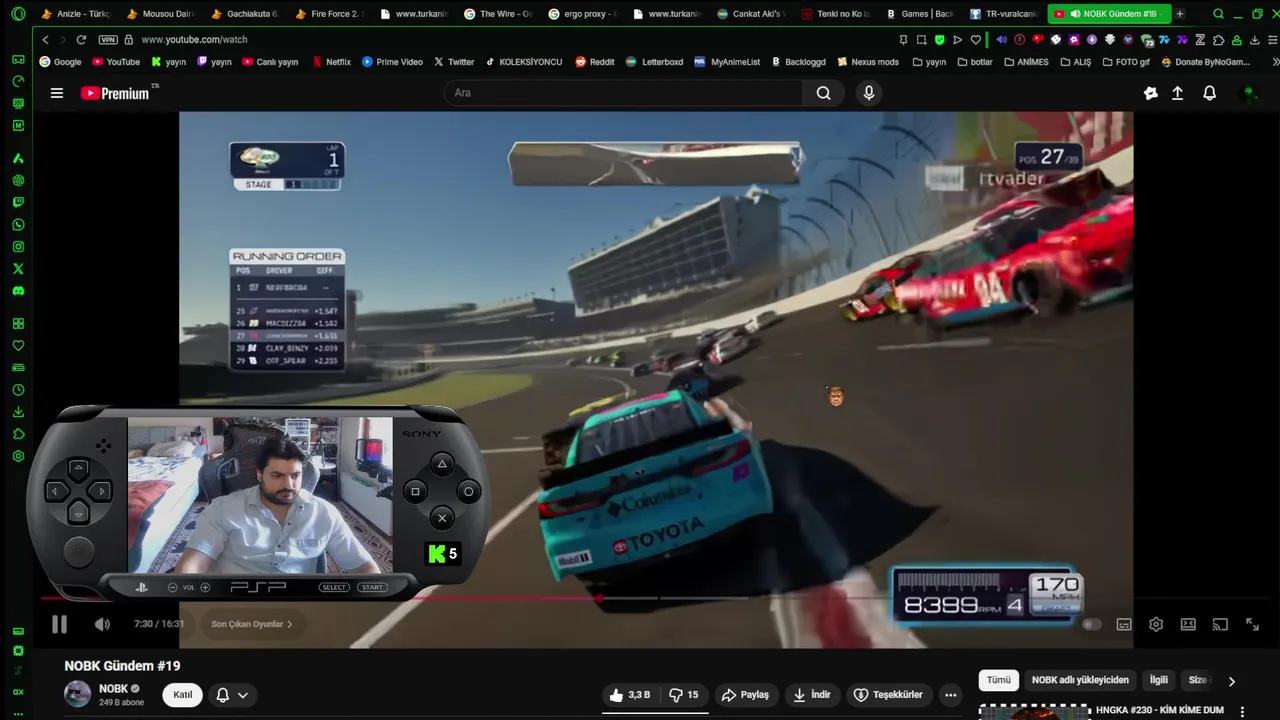
Task: Open the Nexus mods bookmark
Action: tap(867, 62)
